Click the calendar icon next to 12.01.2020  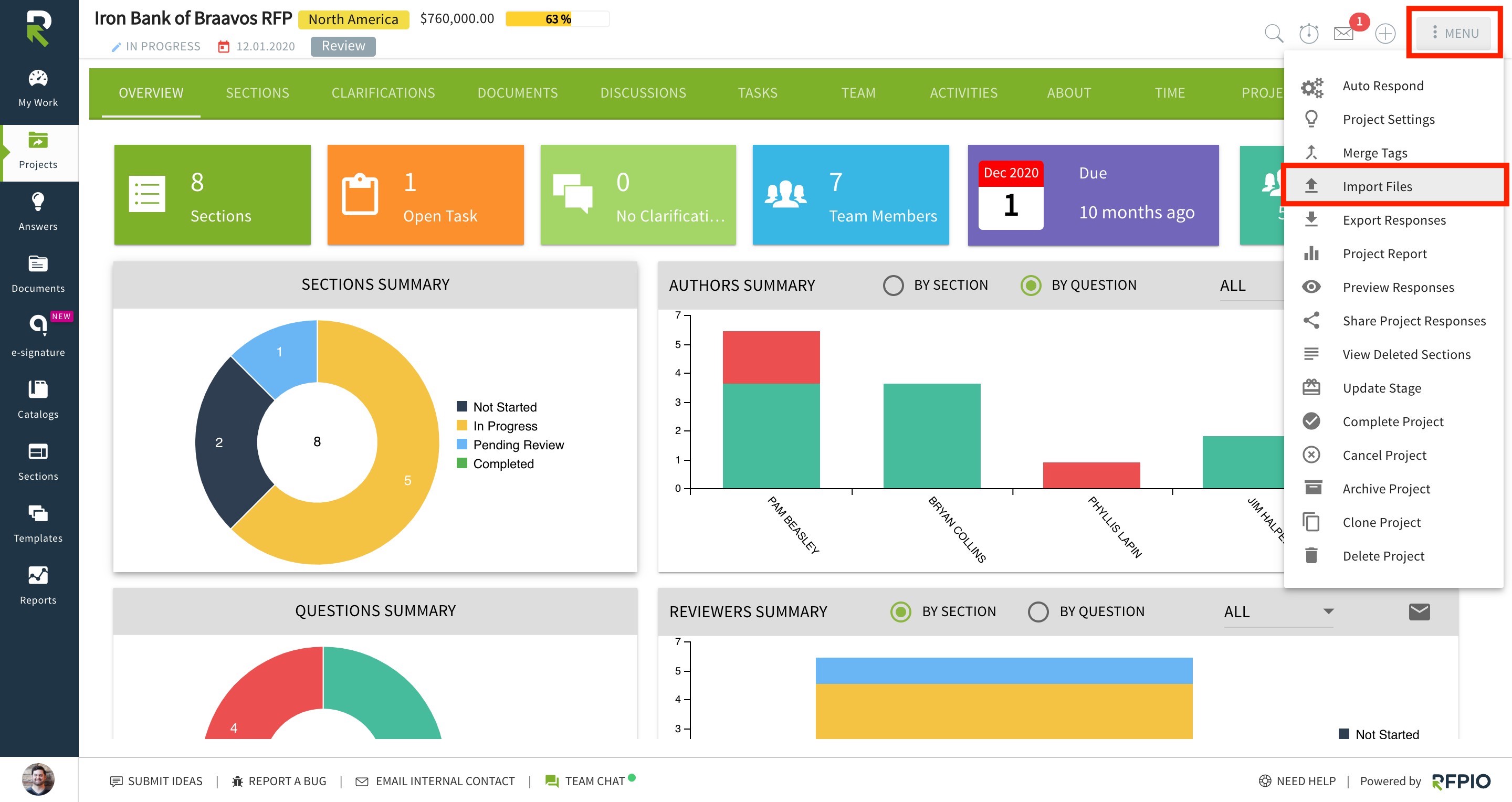coord(223,46)
